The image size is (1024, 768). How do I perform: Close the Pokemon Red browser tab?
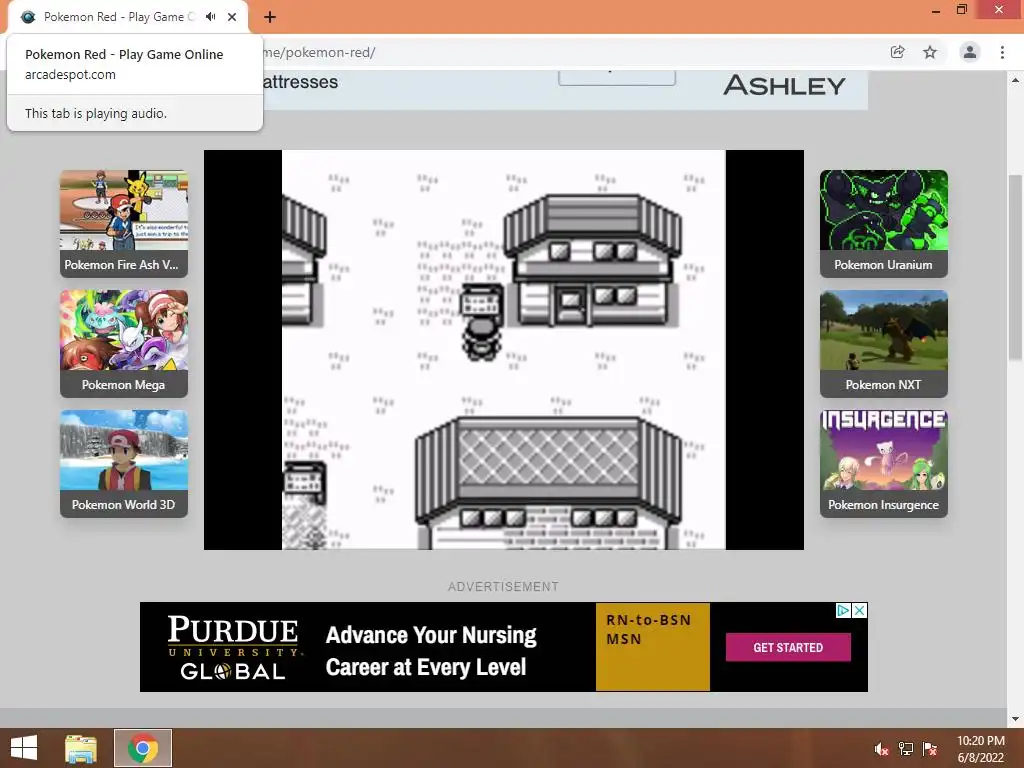point(232,17)
